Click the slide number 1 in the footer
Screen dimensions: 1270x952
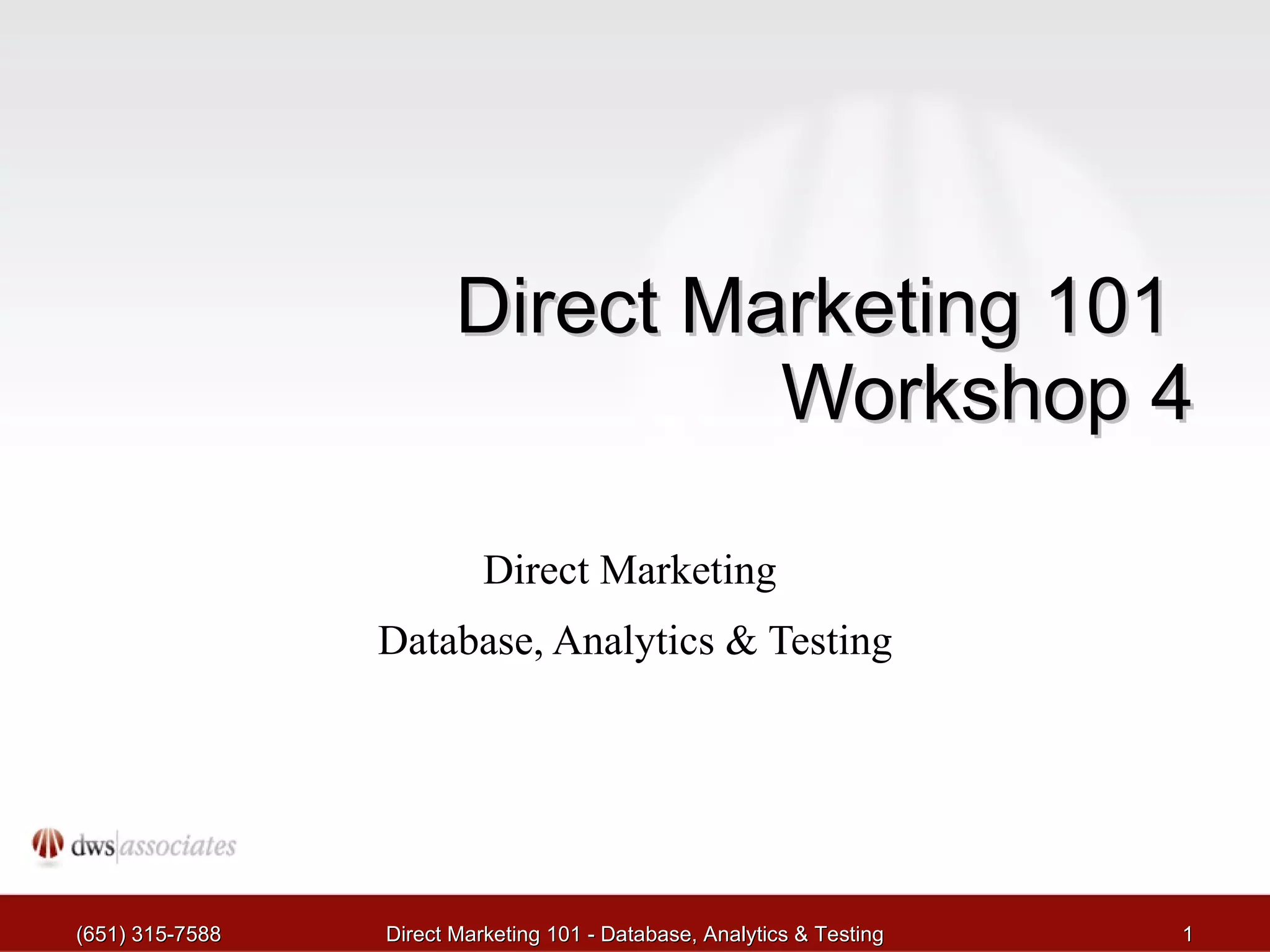pos(1188,933)
